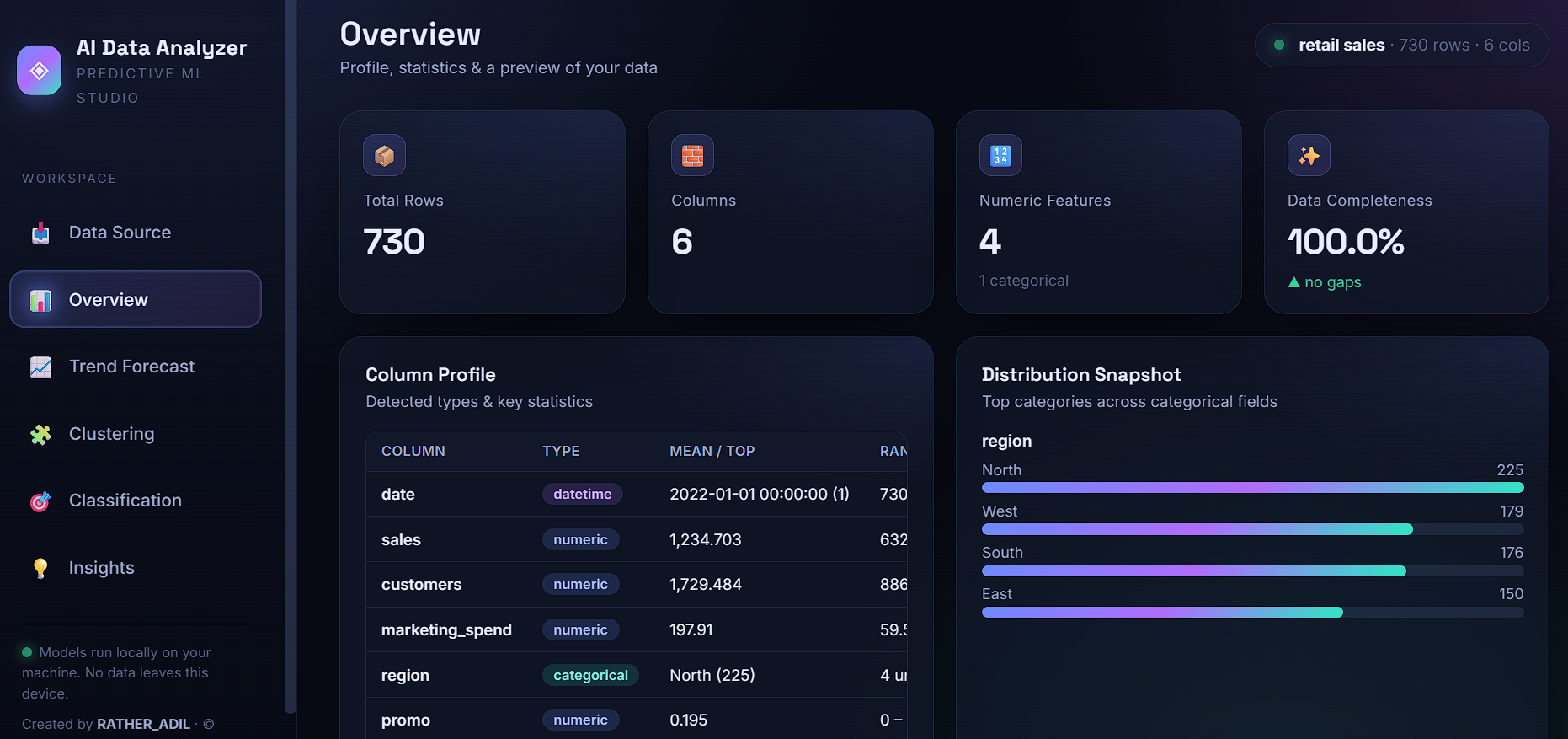Screen dimensions: 1568x739
Task: Go to Trend Forecast
Action: 136,367
